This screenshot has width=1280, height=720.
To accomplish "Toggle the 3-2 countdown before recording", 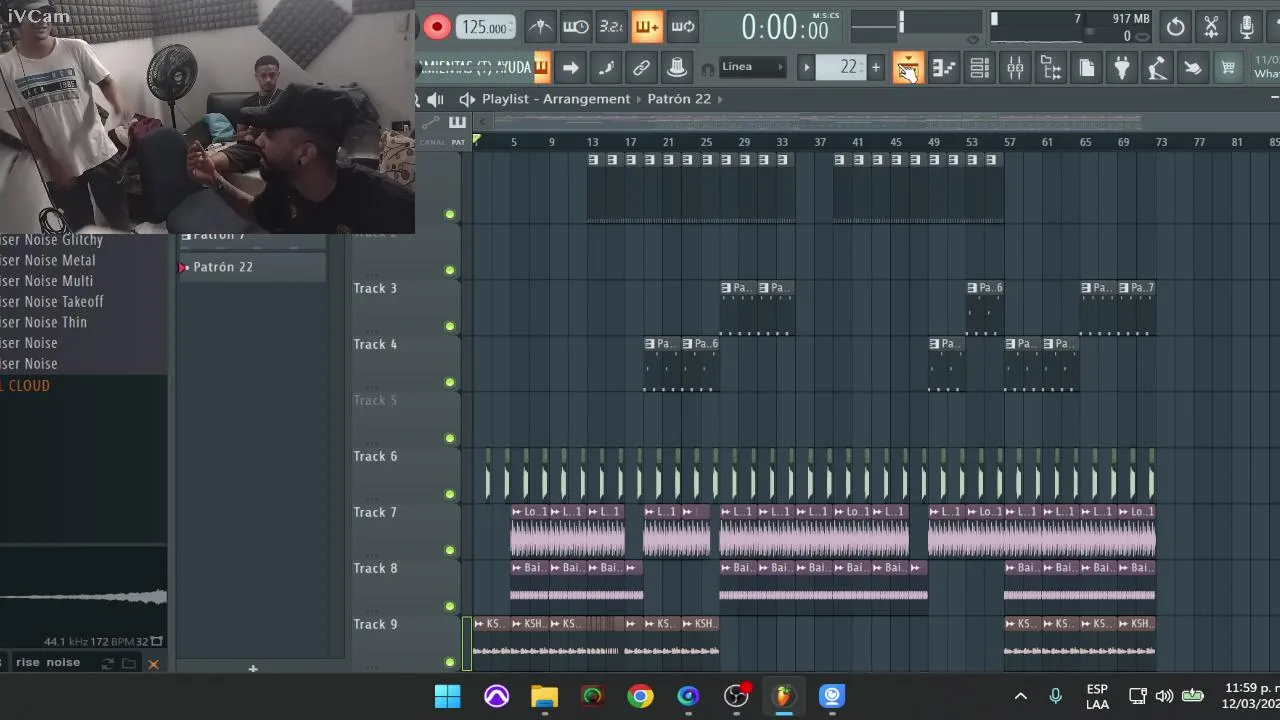I will (611, 27).
